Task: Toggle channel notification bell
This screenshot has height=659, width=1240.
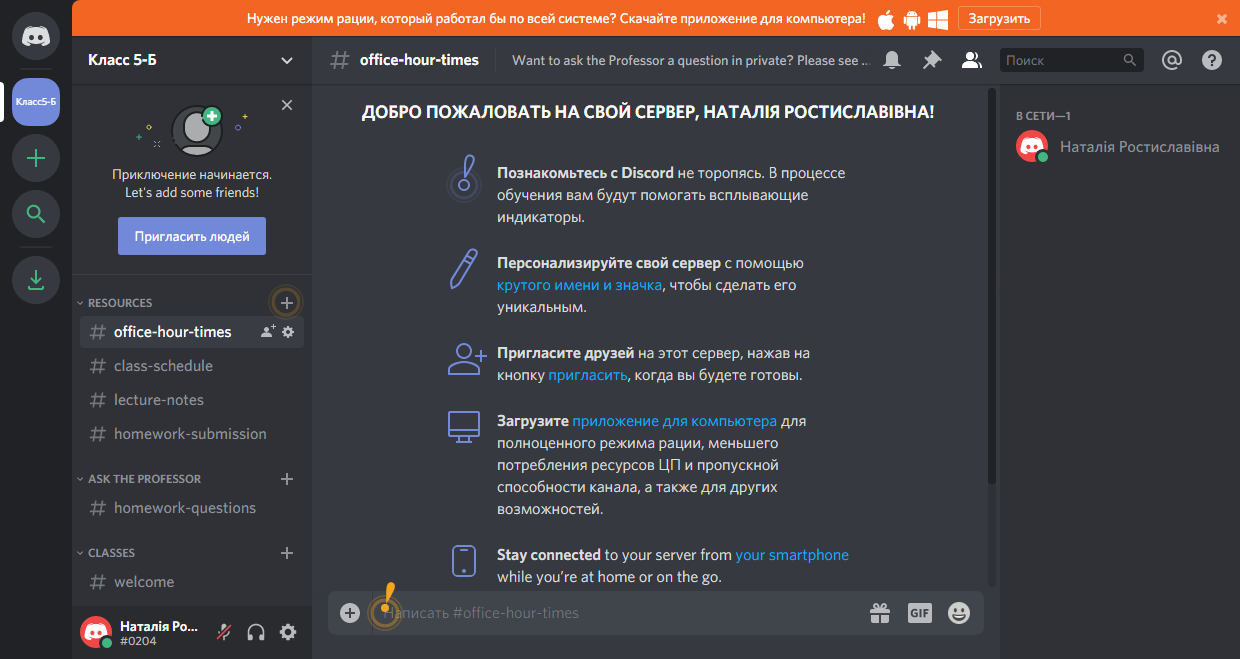Action: [892, 60]
